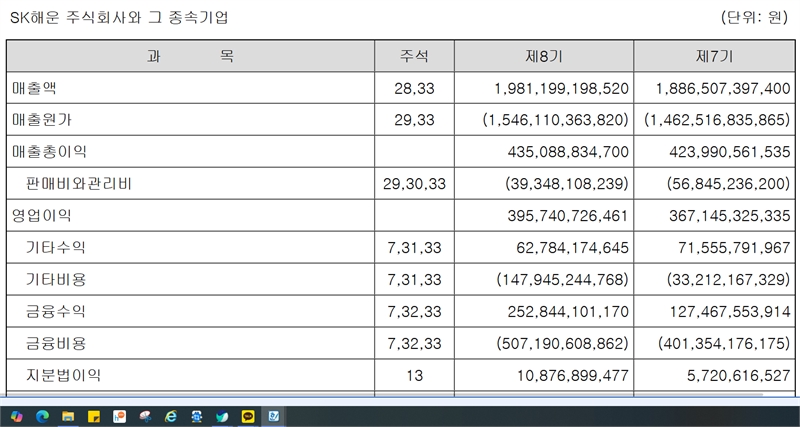
Task: Click the value (507,190,608,862)
Action: [x=562, y=344]
